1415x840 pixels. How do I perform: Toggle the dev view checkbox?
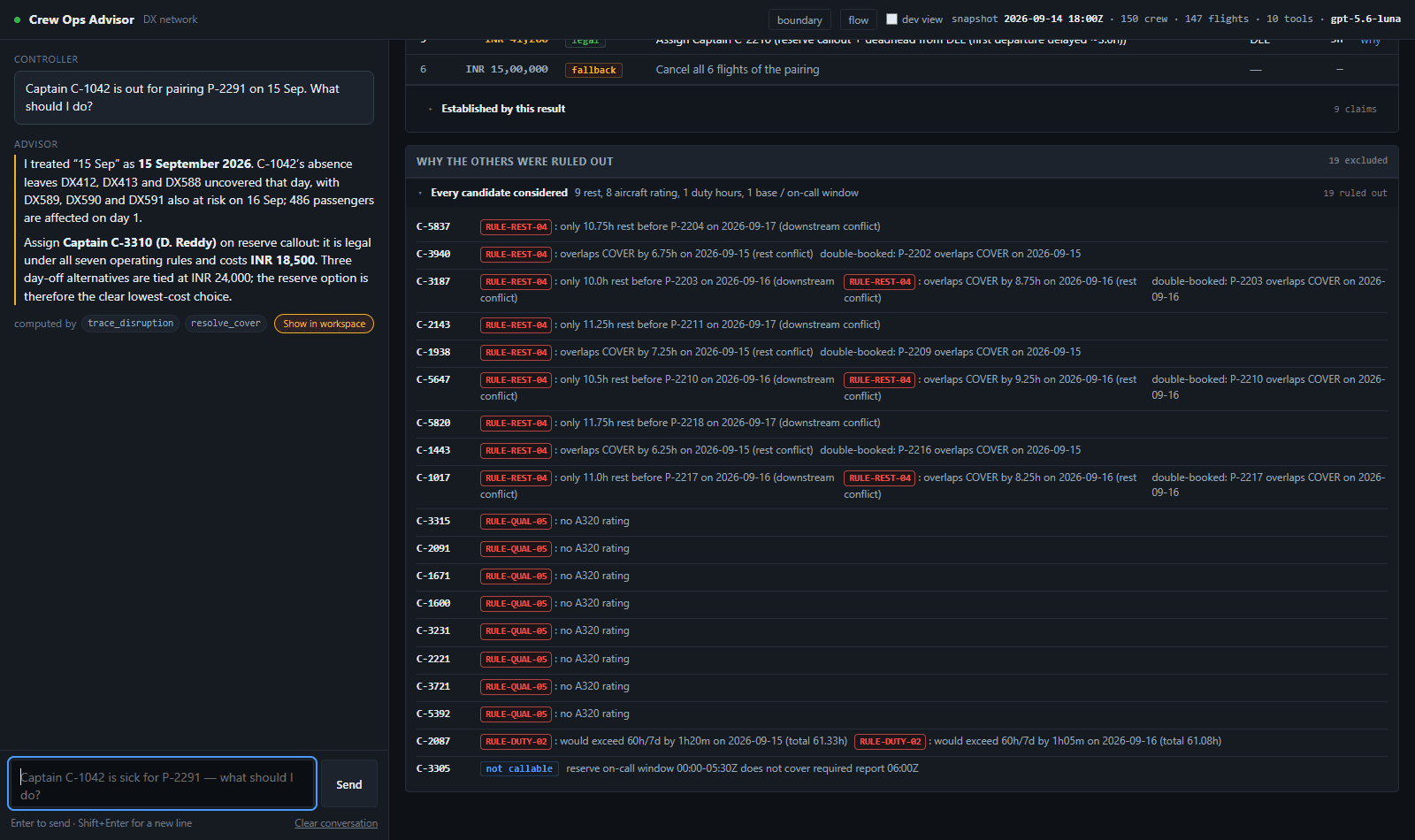point(891,19)
